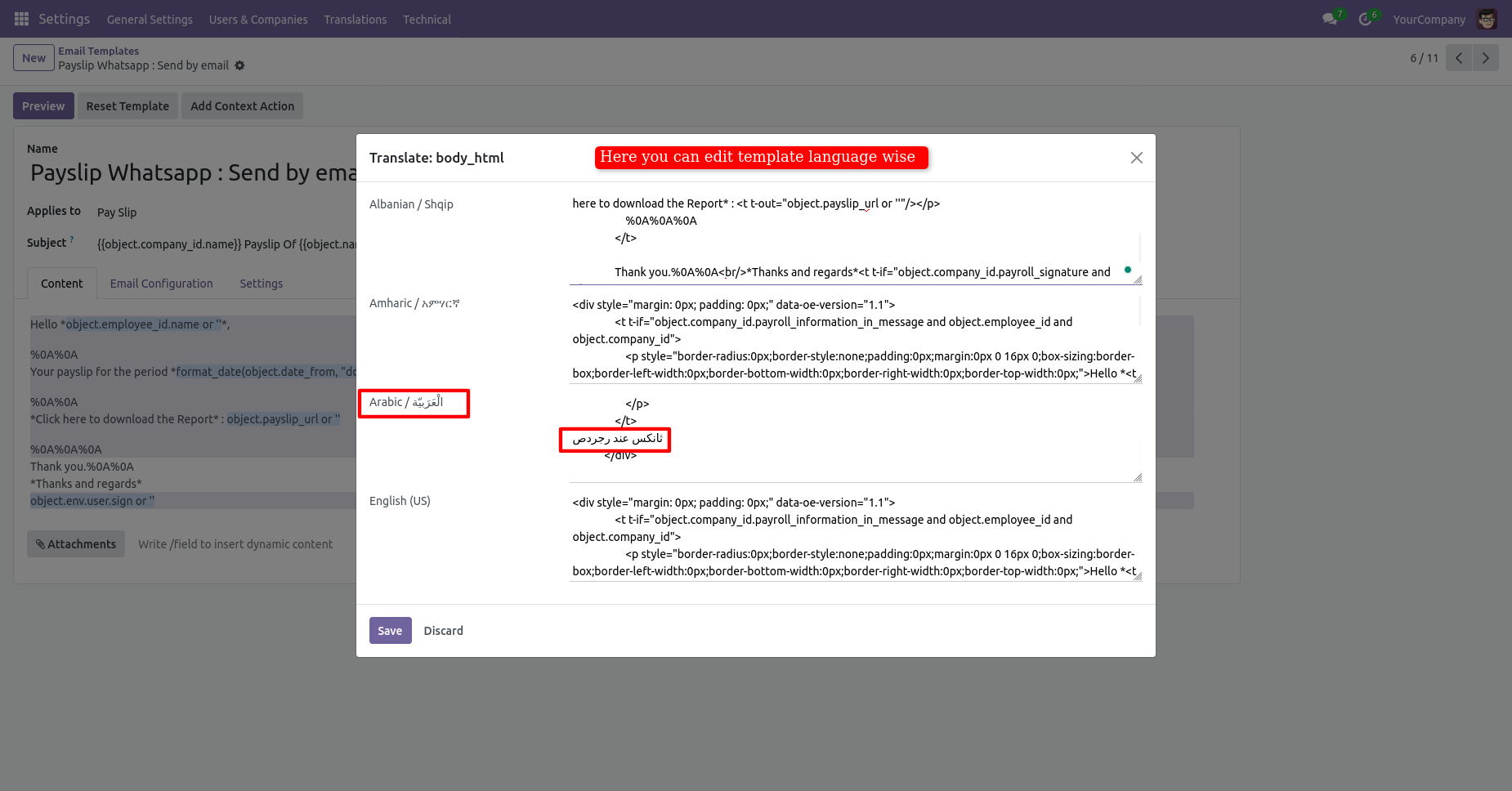The height and width of the screenshot is (791, 1512).
Task: Click the YourCompany company switcher
Action: pyautogui.click(x=1429, y=20)
